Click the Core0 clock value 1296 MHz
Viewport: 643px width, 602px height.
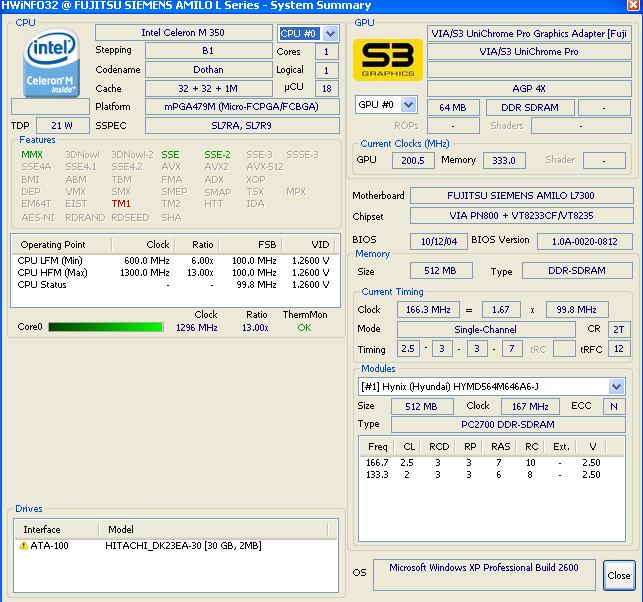(197, 328)
